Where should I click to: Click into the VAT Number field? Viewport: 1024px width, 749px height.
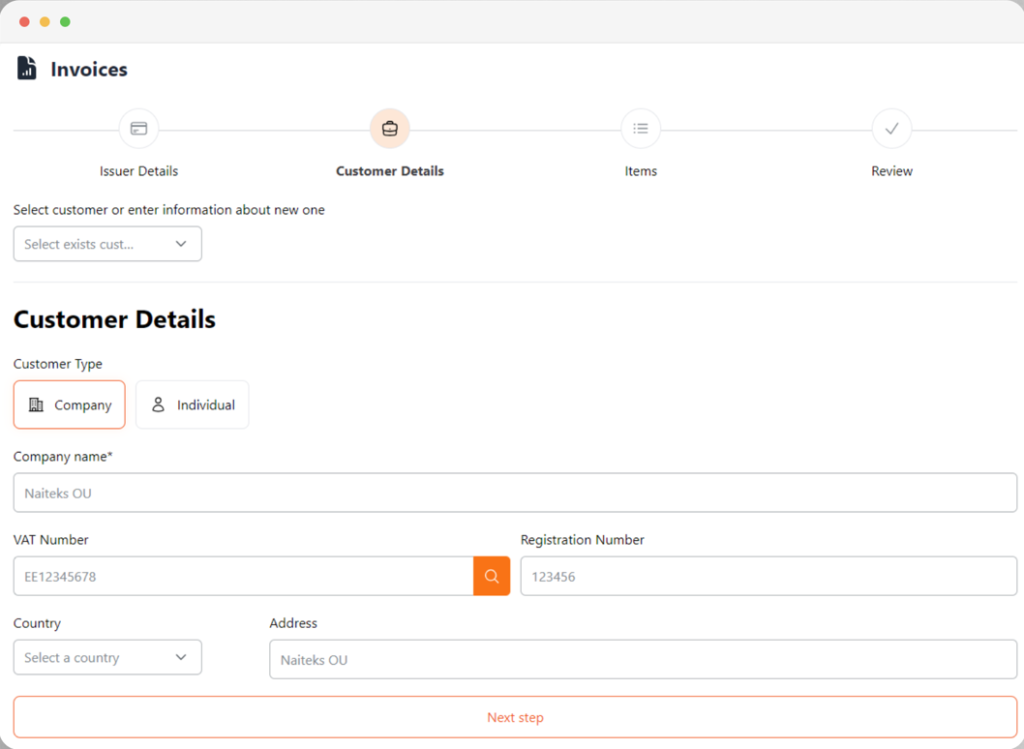click(x=243, y=576)
